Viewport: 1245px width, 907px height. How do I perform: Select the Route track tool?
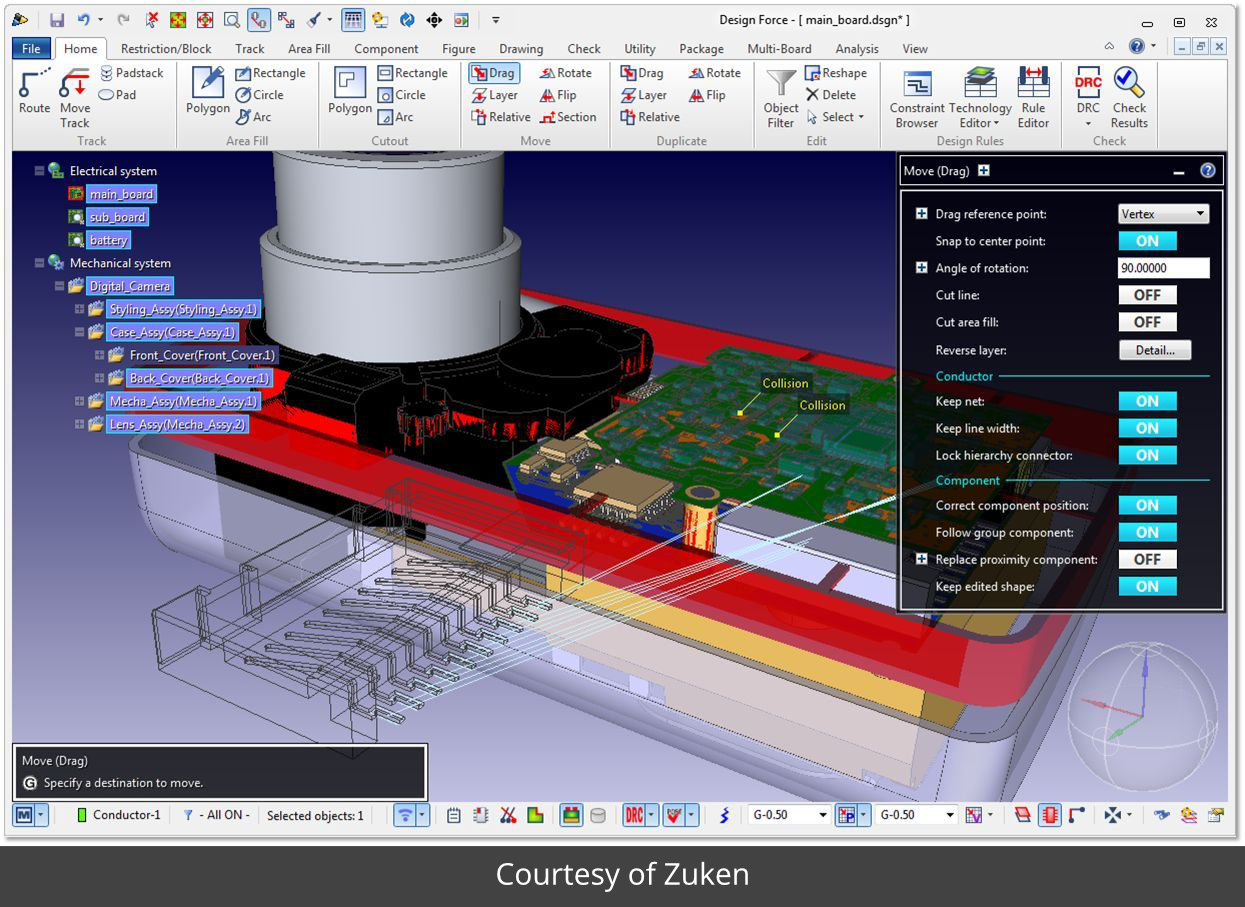pyautogui.click(x=34, y=92)
